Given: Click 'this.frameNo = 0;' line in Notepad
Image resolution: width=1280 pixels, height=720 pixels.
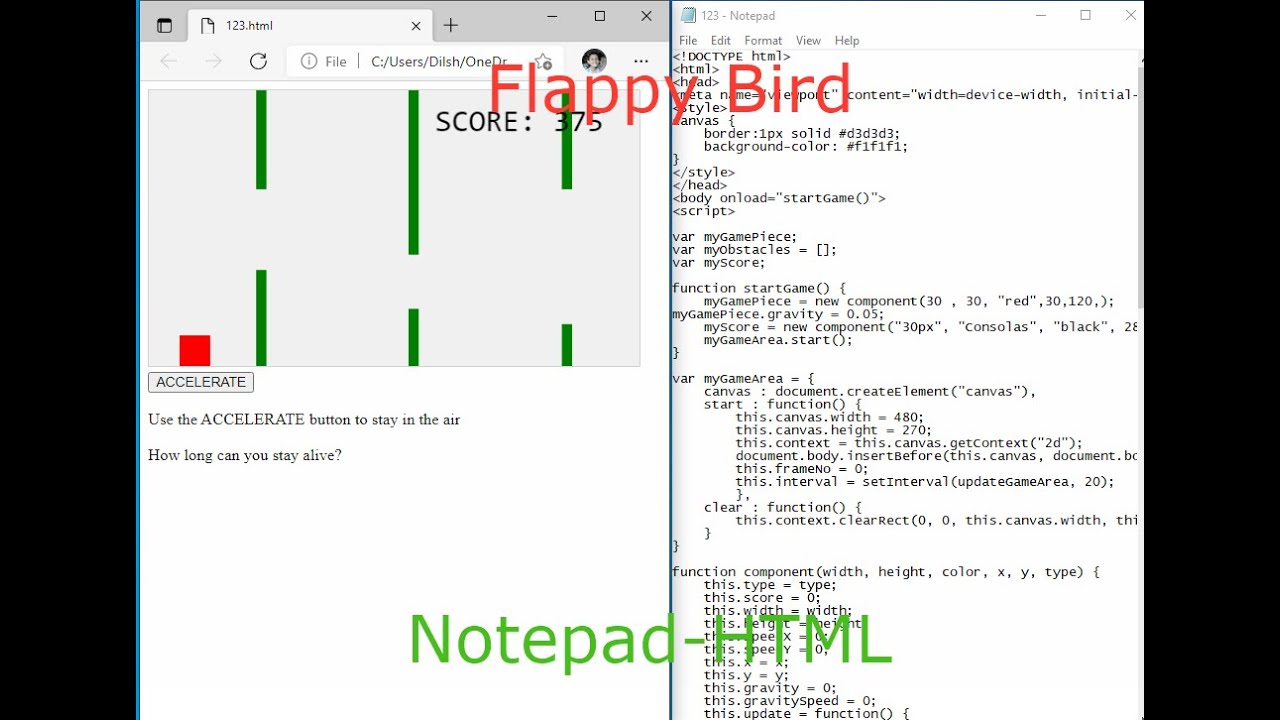Looking at the screenshot, I should click(802, 469).
